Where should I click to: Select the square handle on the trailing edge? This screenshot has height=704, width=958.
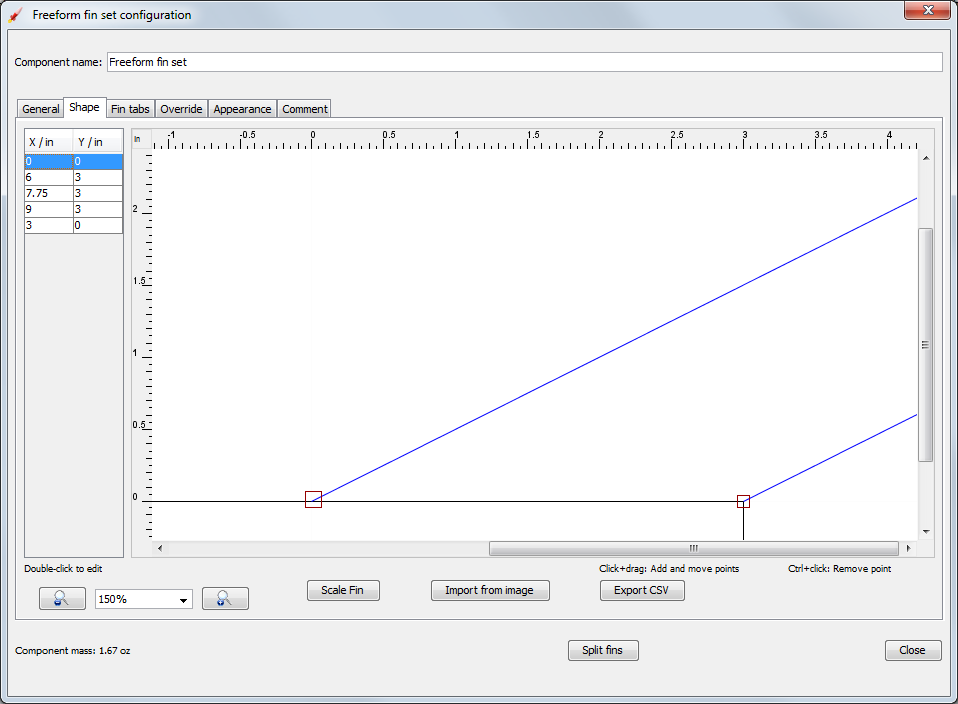click(x=743, y=502)
